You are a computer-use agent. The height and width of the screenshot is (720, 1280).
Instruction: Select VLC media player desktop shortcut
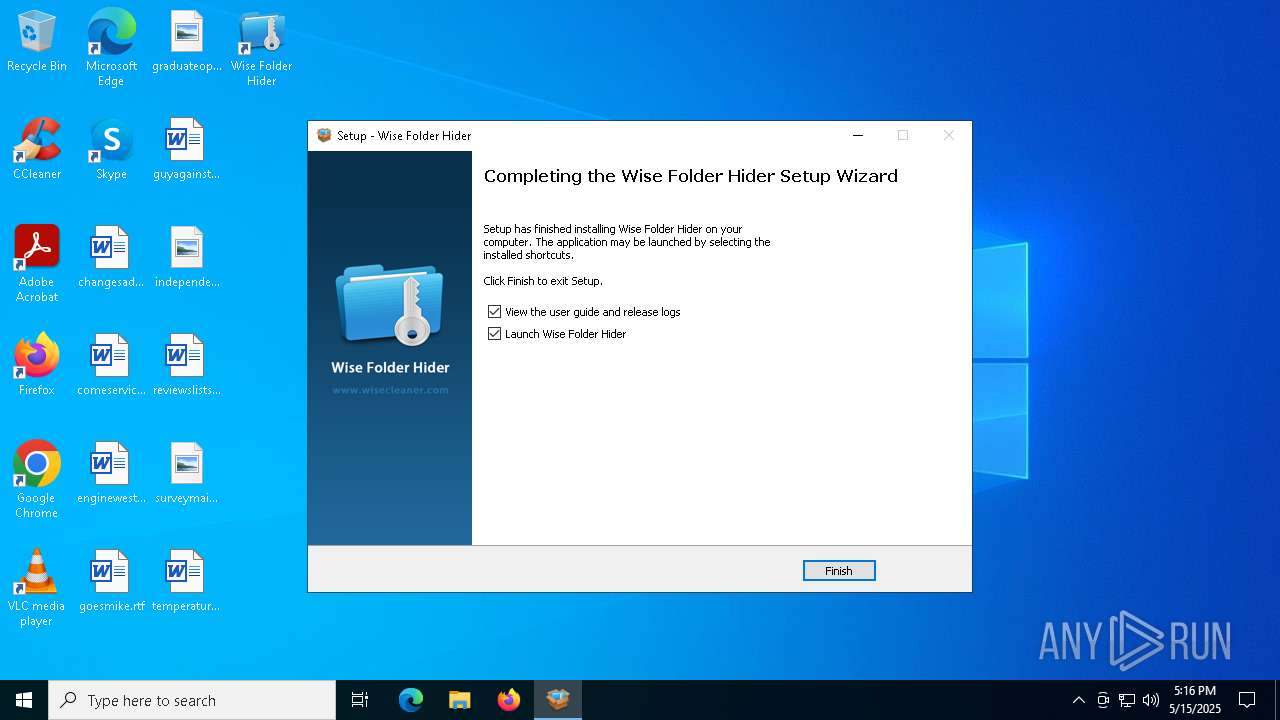(37, 588)
